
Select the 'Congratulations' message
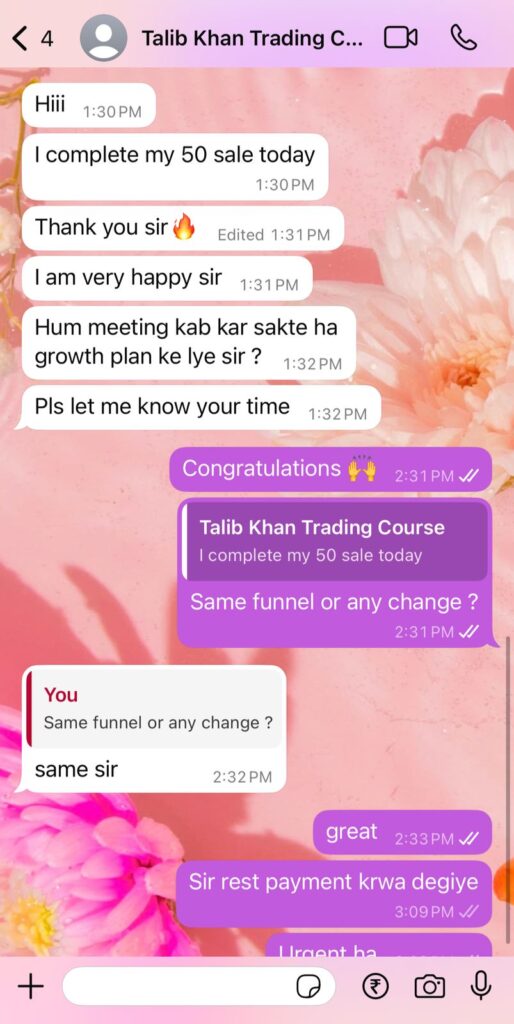pyautogui.click(x=330, y=470)
